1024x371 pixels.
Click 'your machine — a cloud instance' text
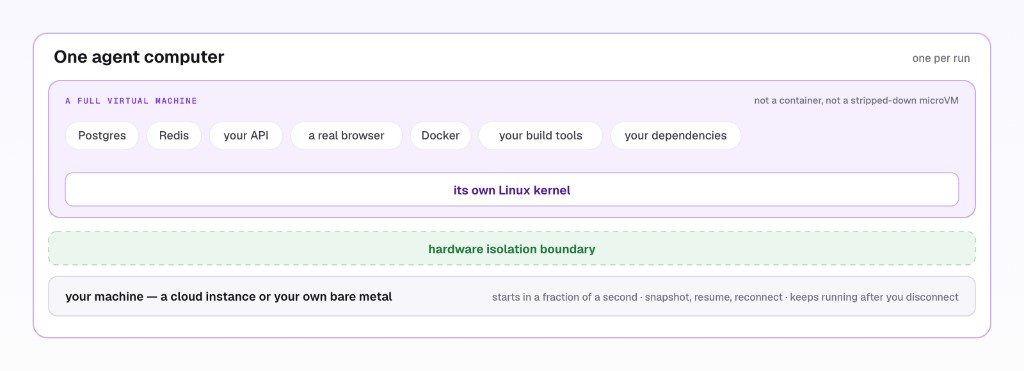(161, 297)
